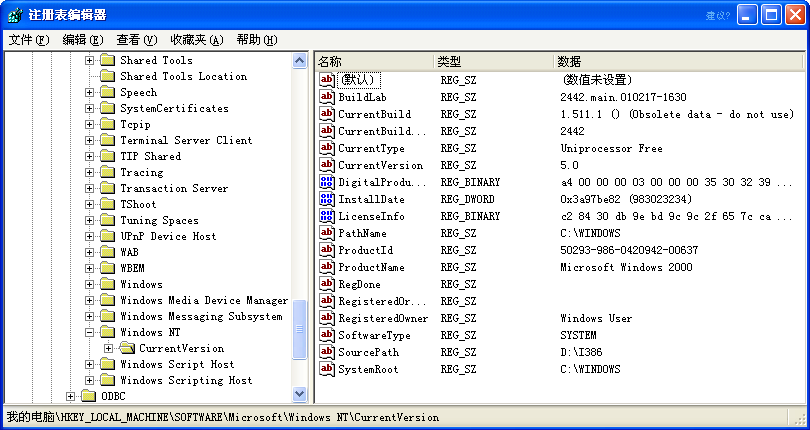Open the 收藏夹(A) menu

197,40
